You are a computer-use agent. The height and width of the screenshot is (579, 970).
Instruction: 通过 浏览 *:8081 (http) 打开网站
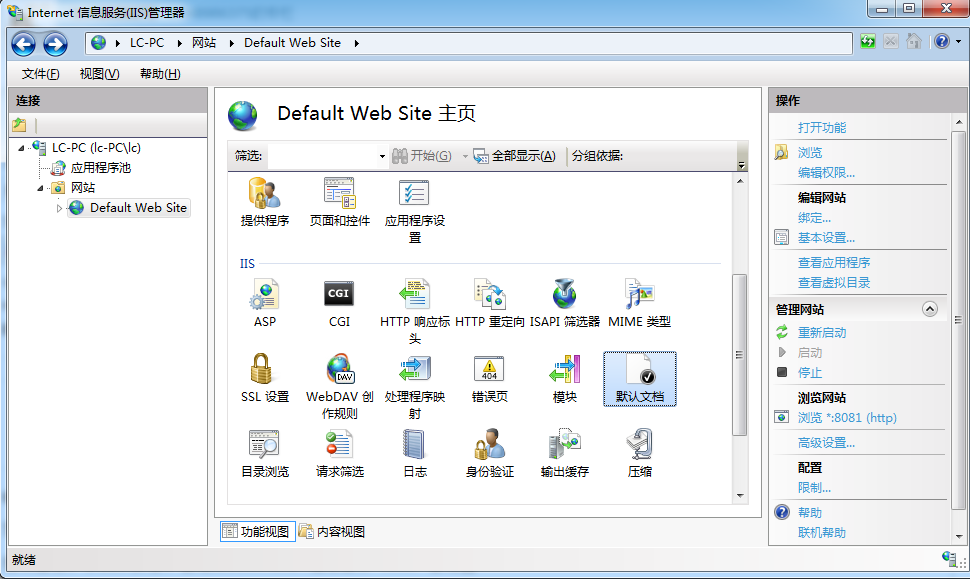[845, 417]
